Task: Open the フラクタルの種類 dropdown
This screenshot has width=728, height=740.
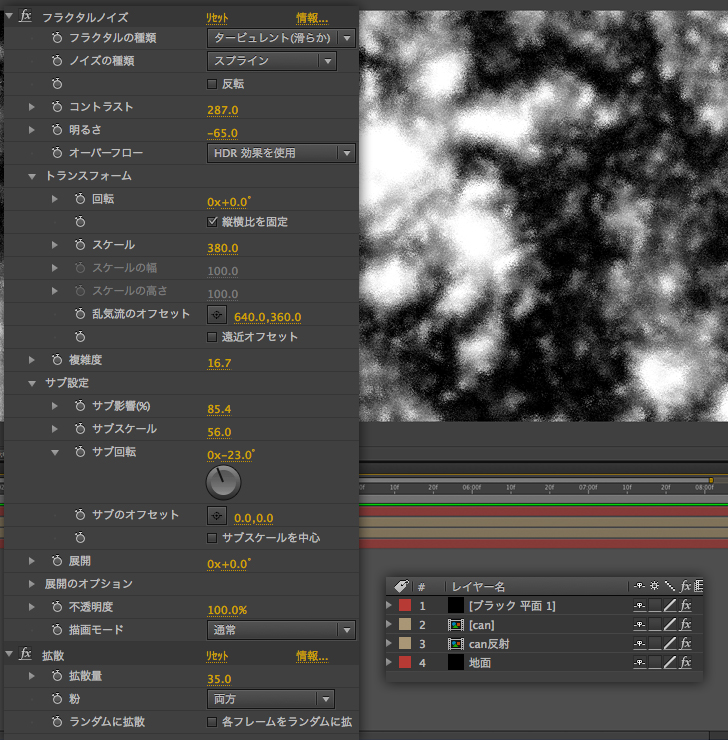Action: click(281, 38)
